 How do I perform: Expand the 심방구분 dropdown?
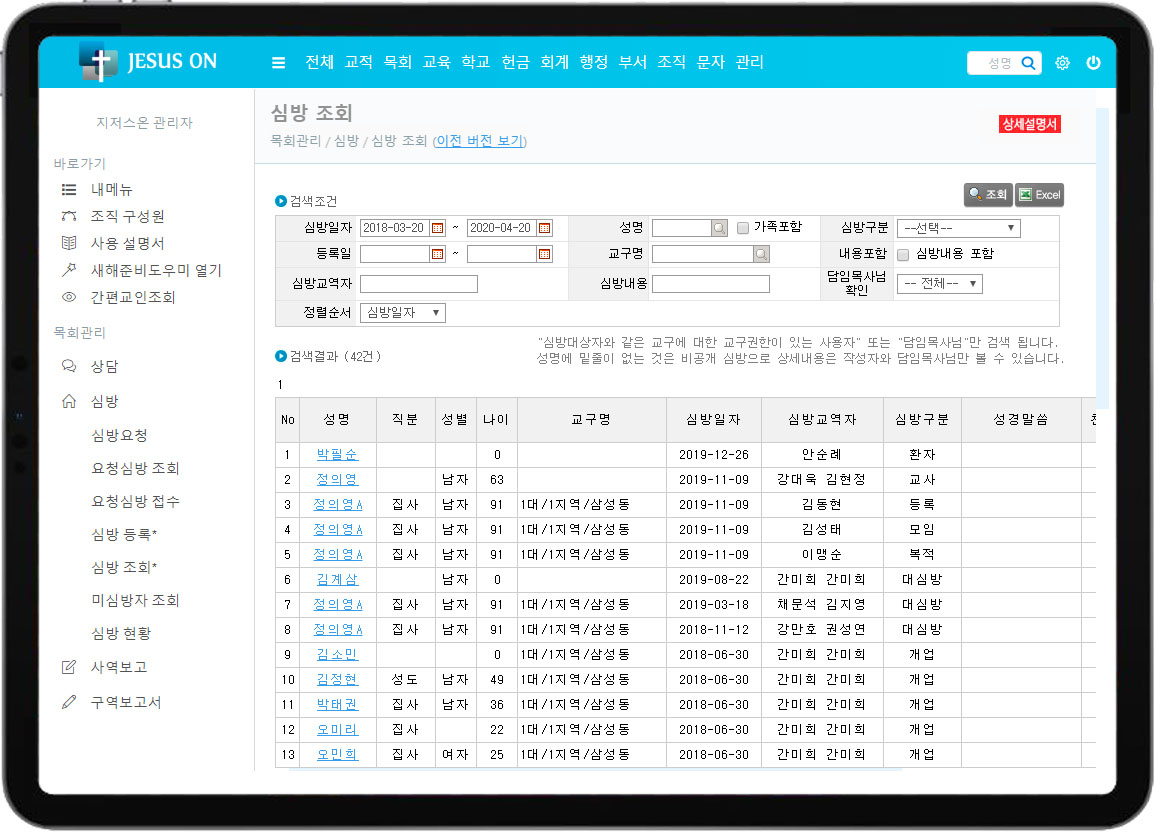coord(957,228)
